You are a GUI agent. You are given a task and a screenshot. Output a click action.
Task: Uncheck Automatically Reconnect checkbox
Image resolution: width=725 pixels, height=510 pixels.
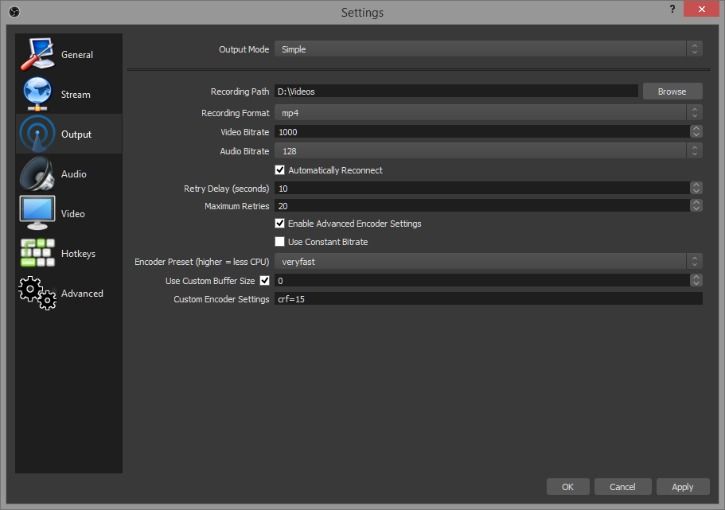280,170
